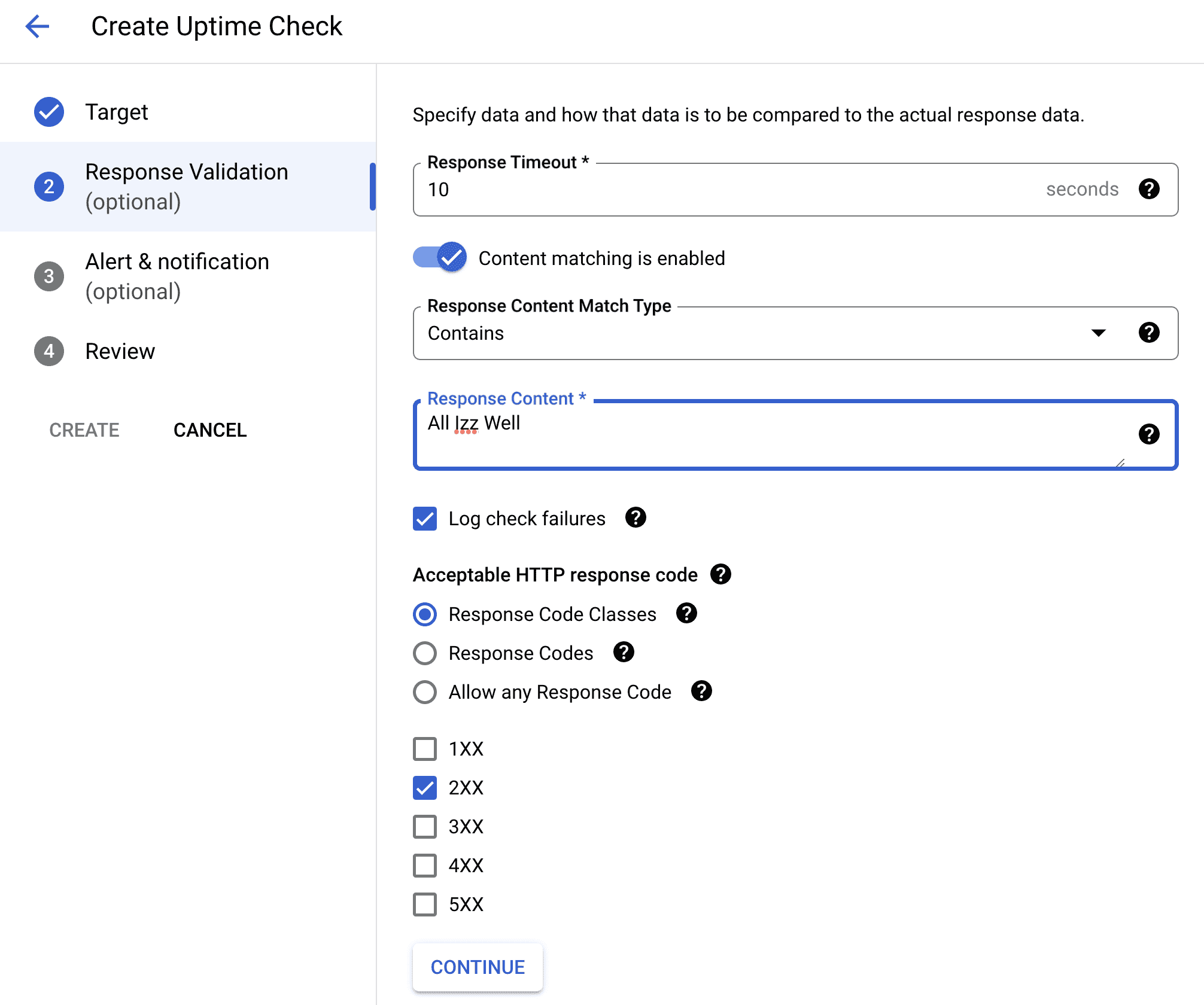The image size is (1204, 1005).
Task: Check the 3XX response code class
Action: coord(425,827)
